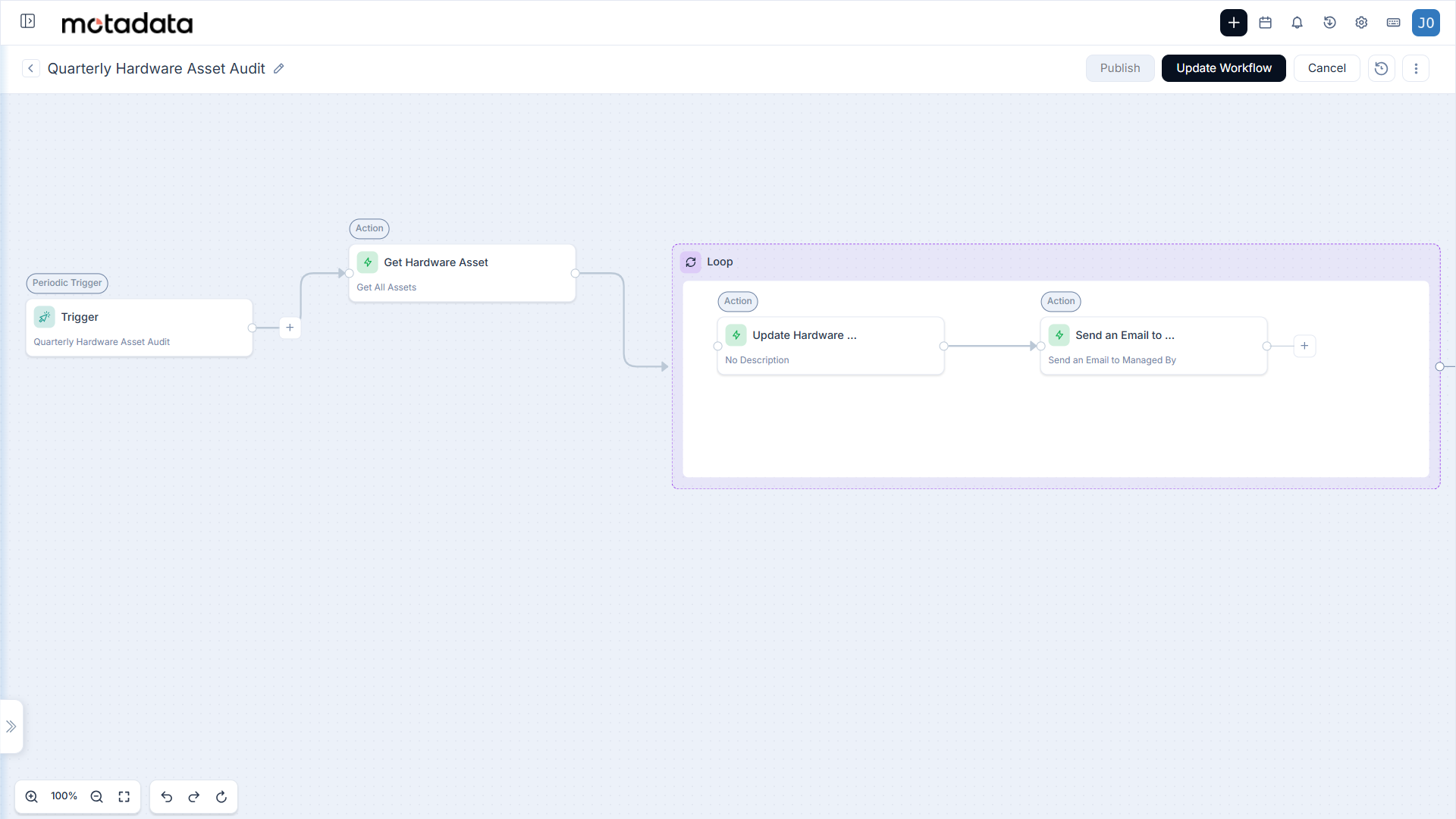1456x819 pixels.
Task: Add step after Trigger with plus
Action: [290, 328]
